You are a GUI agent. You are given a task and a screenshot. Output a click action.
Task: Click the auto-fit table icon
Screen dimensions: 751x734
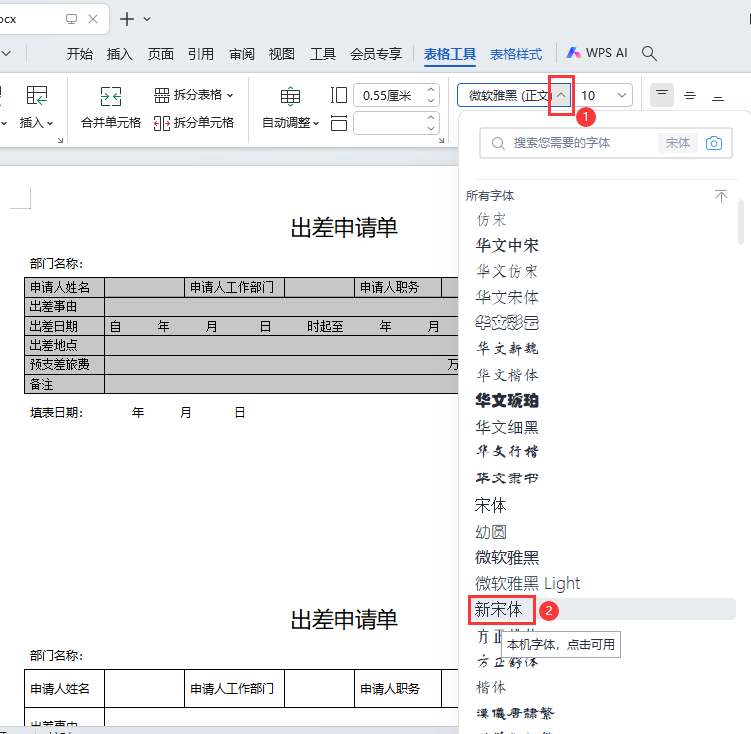(290, 96)
